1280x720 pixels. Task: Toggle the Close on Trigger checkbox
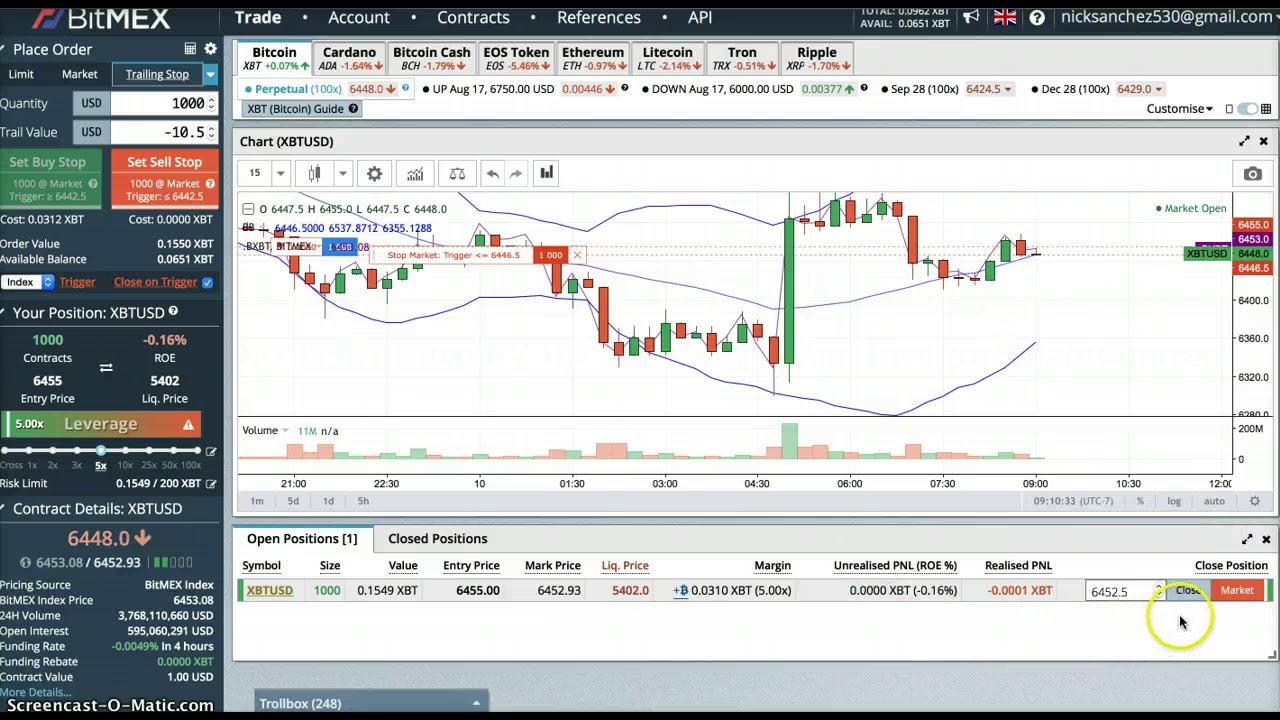[207, 283]
